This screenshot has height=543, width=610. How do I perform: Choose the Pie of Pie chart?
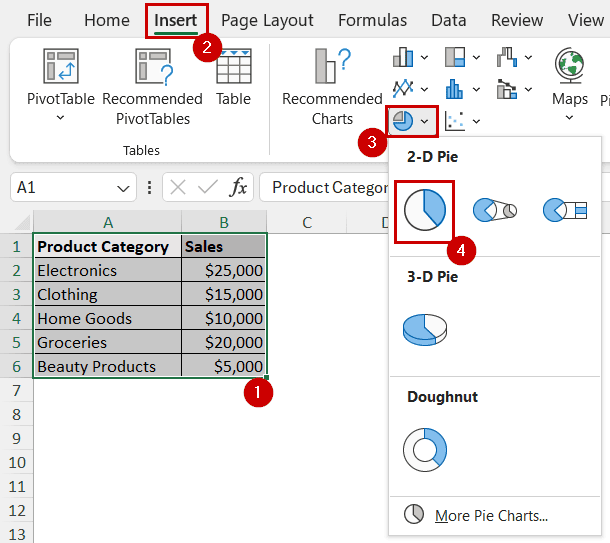tap(495, 210)
